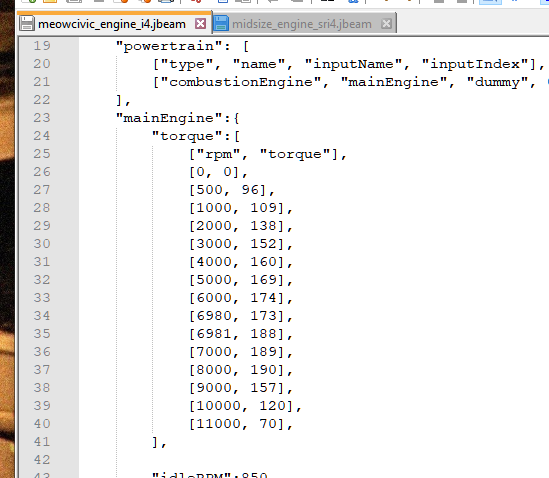Click the "torque":[ key on line 24
549x478 pixels.
point(196,136)
